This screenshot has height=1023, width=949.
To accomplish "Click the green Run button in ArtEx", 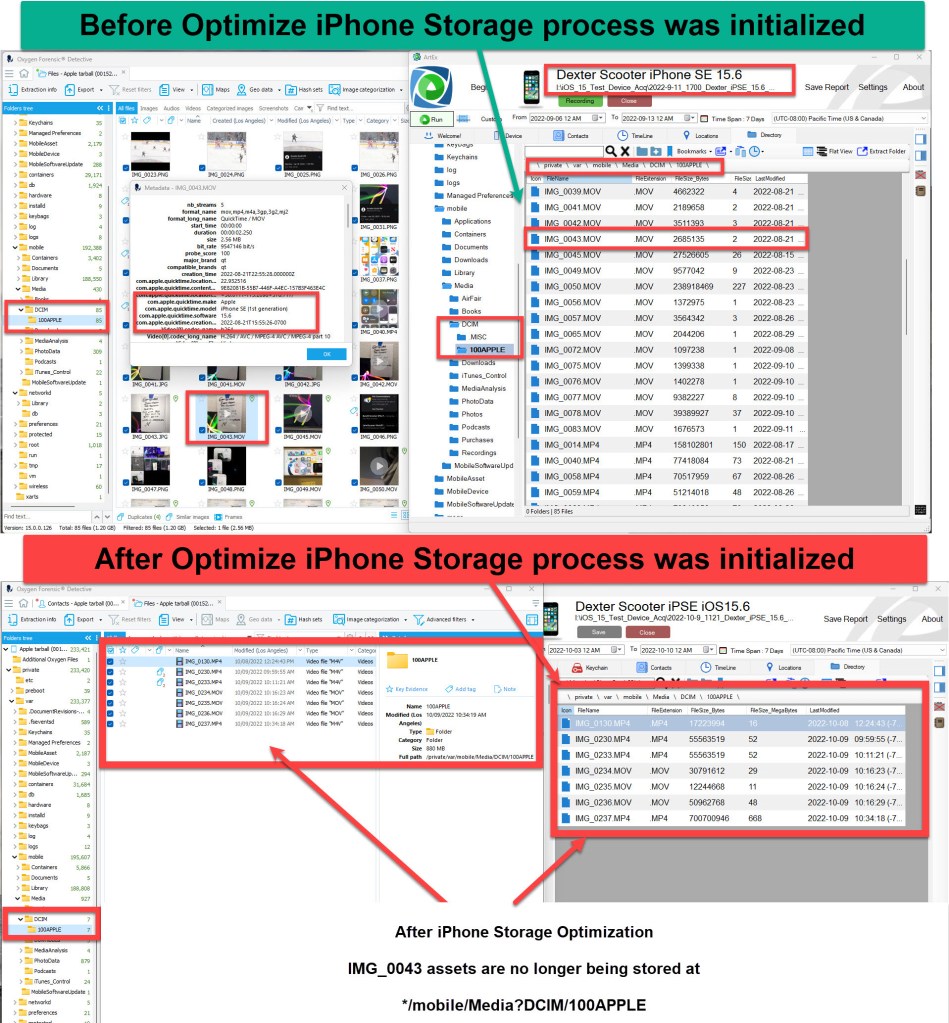I will (431, 119).
